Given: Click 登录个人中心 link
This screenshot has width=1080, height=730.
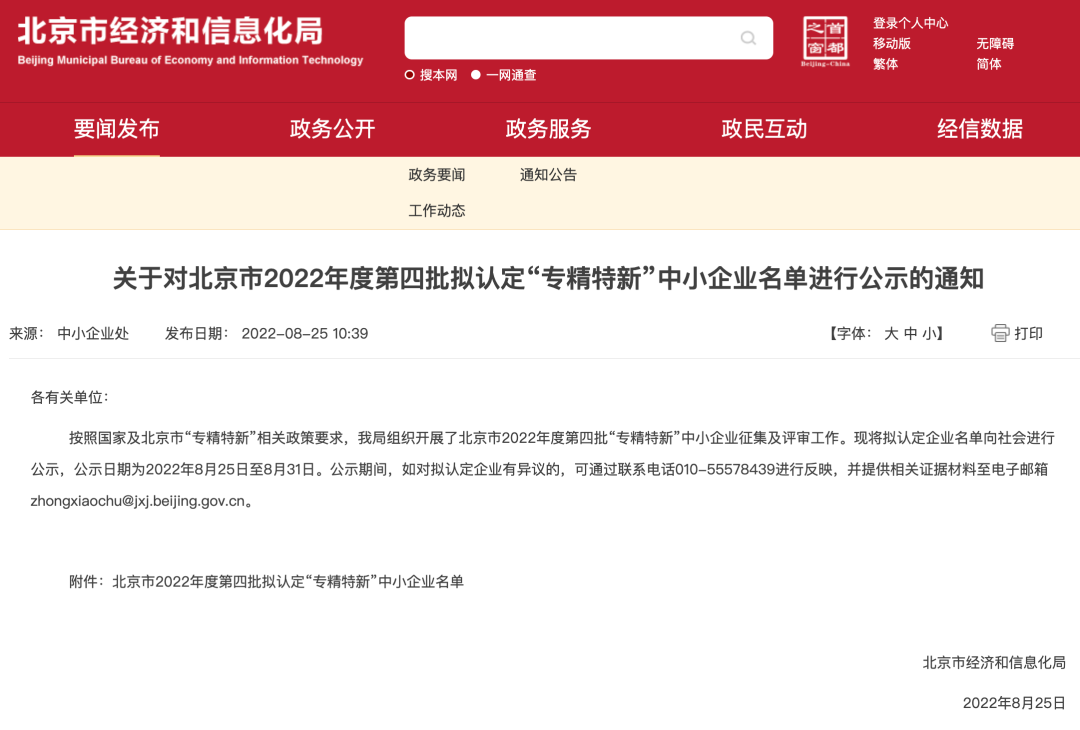Looking at the screenshot, I should 911,23.
